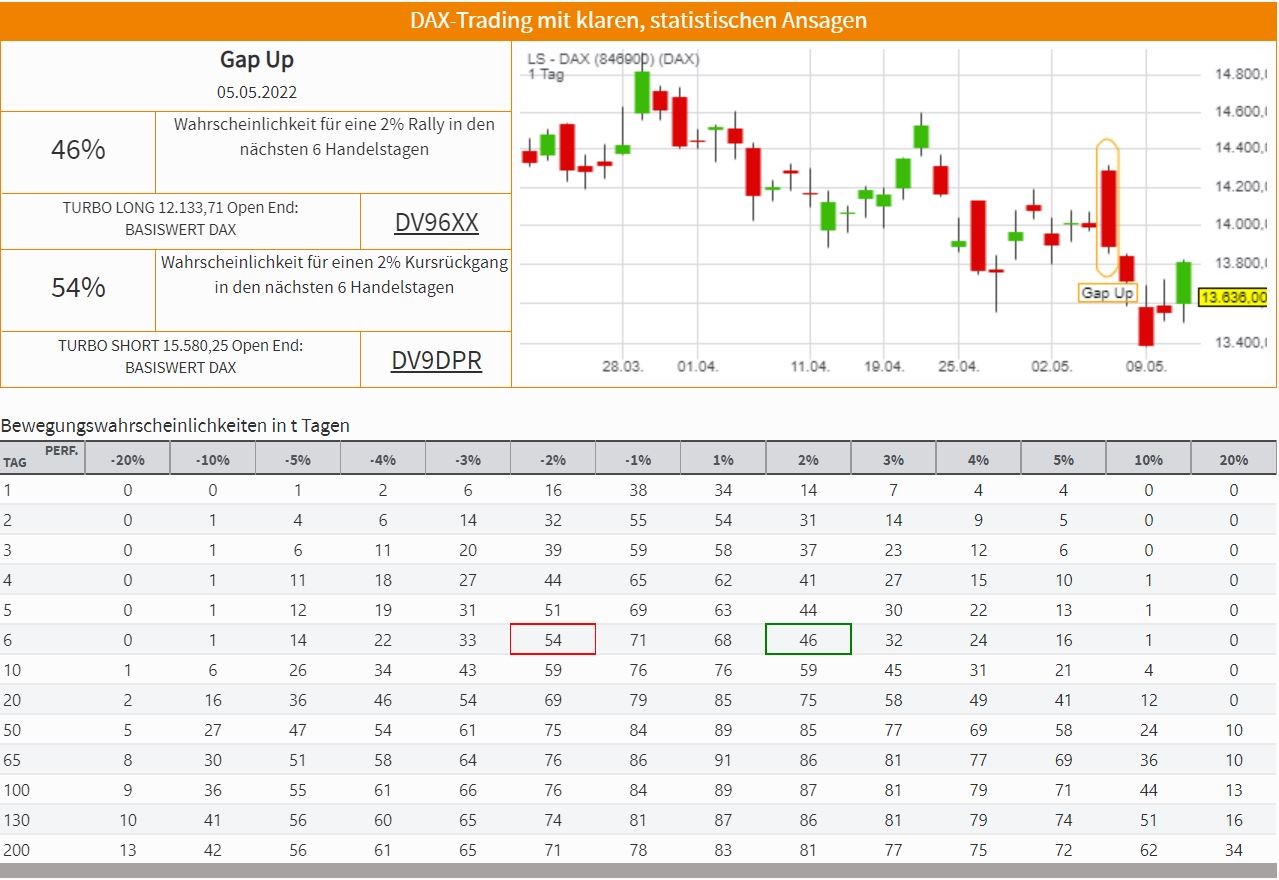Click the row label 10 in TAG column
Viewport: 1279px width, 880px height.
click(x=12, y=670)
